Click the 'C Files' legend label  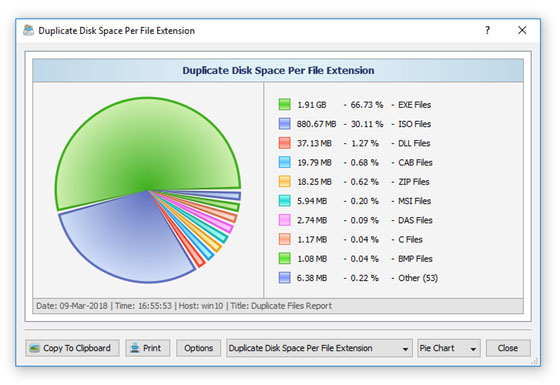pos(410,240)
